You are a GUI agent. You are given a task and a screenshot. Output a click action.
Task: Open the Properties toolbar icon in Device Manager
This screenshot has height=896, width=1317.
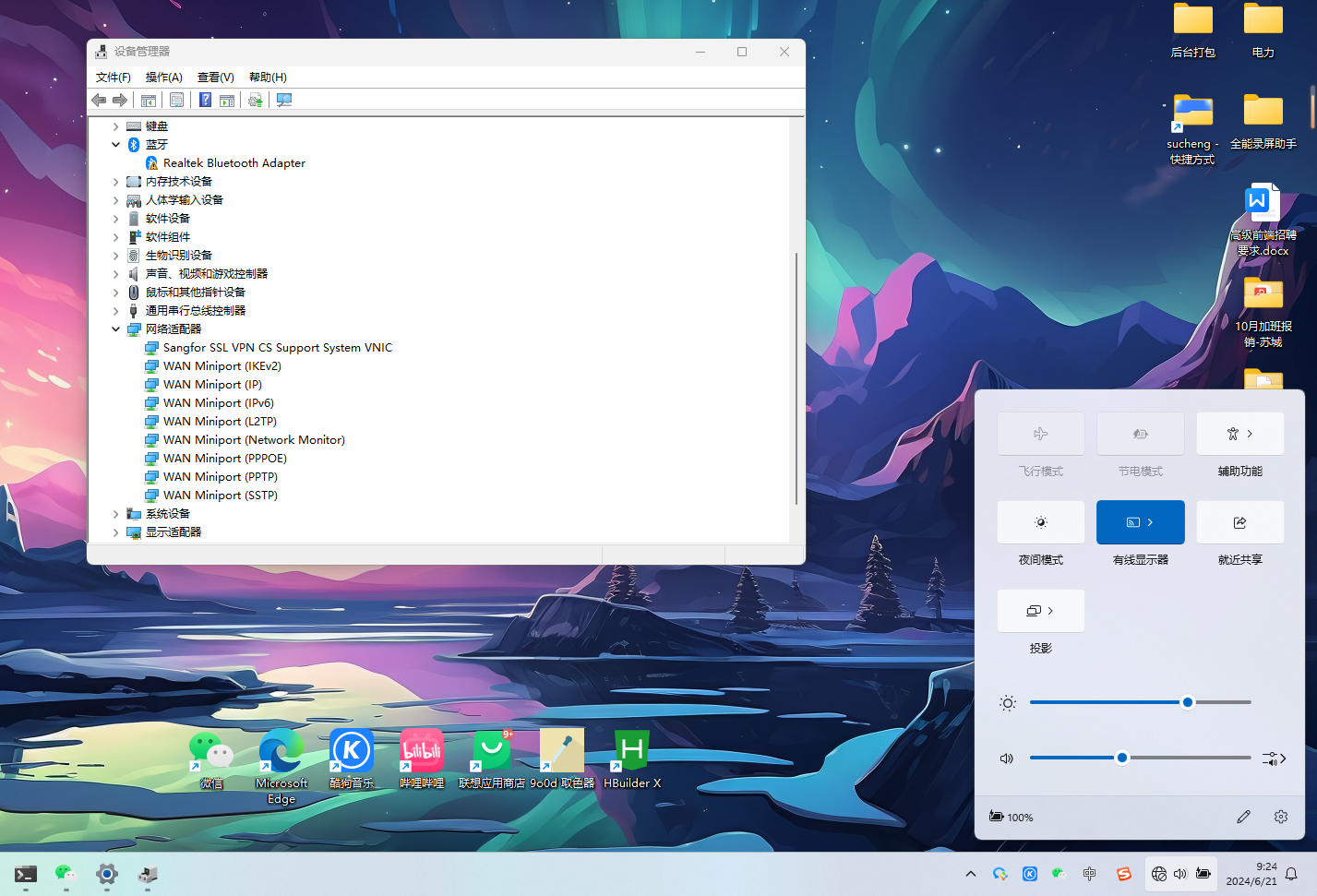[177, 100]
